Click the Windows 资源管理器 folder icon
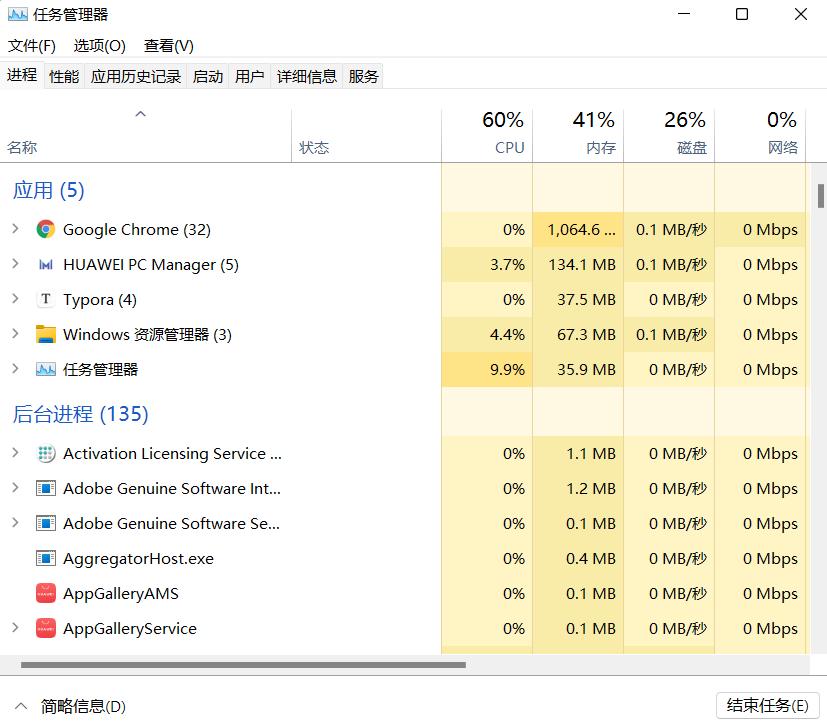Screen dimensions: 827x728 pos(44,334)
